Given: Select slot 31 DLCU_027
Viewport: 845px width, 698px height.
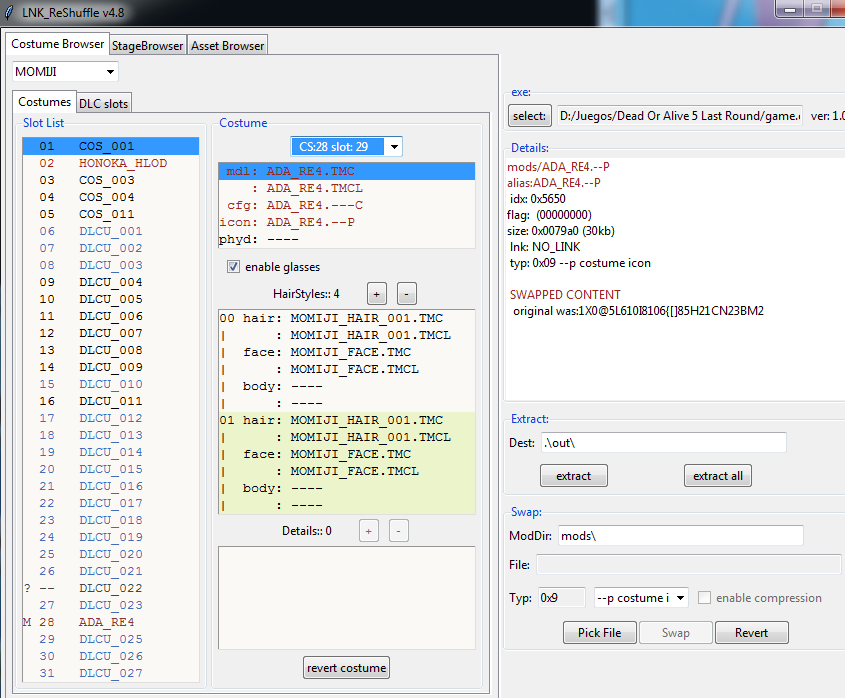Looking at the screenshot, I should click(110, 673).
